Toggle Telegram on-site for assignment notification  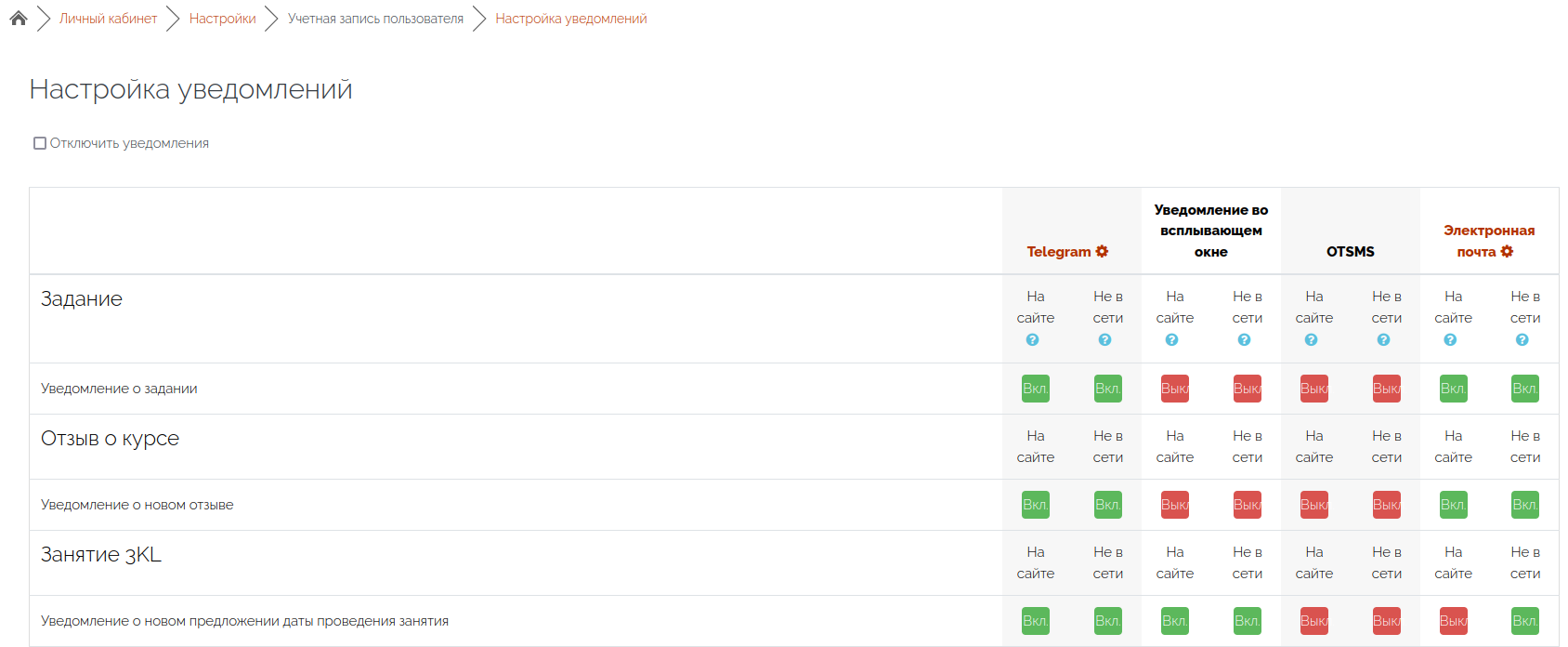click(1035, 389)
